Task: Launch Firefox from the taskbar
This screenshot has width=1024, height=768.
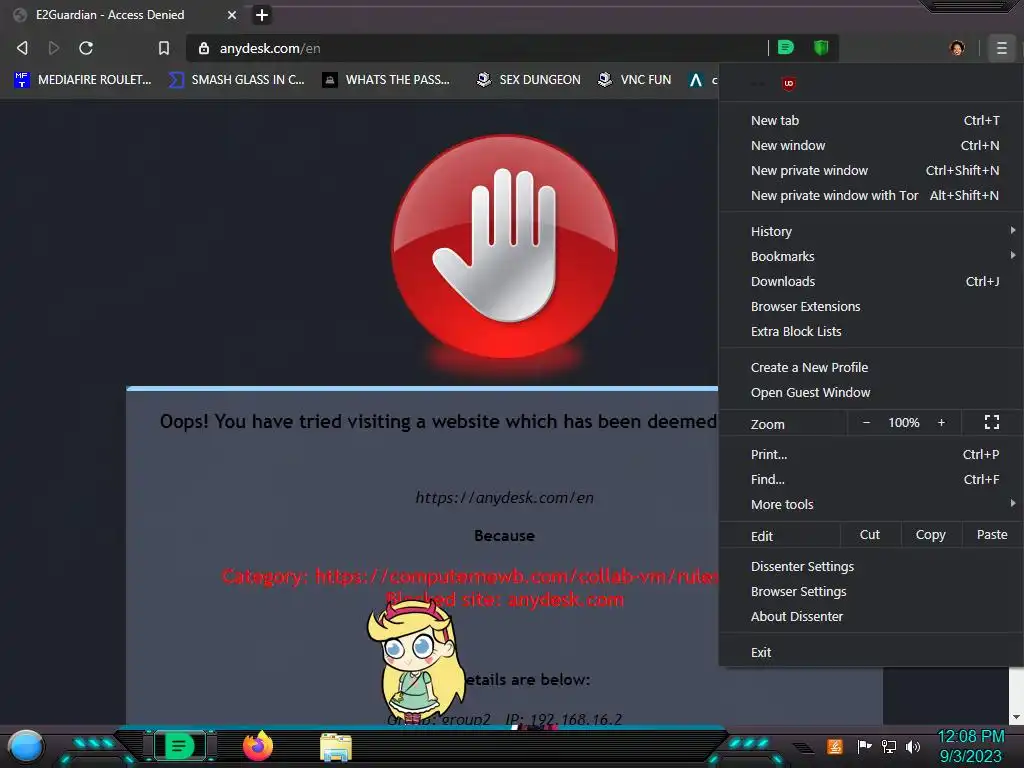Action: point(257,746)
